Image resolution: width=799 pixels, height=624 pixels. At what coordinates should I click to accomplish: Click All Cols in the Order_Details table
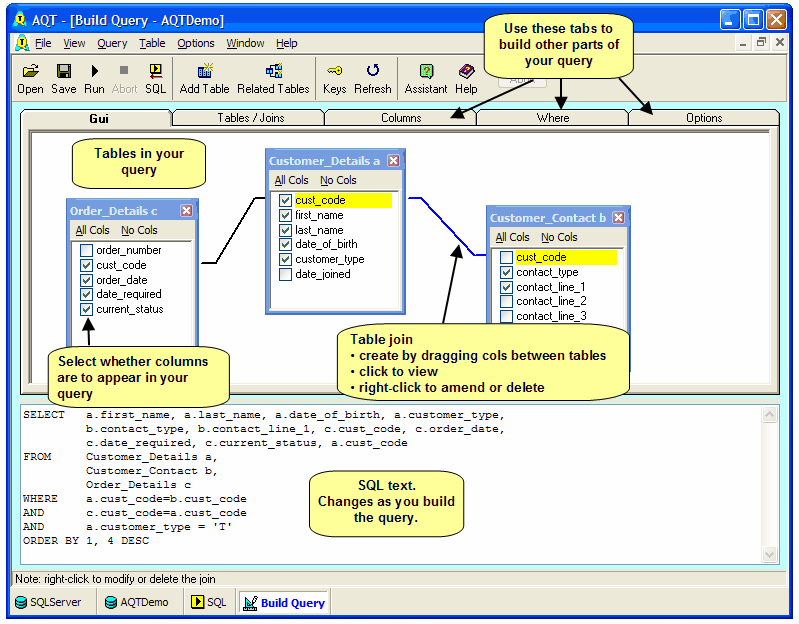92,230
